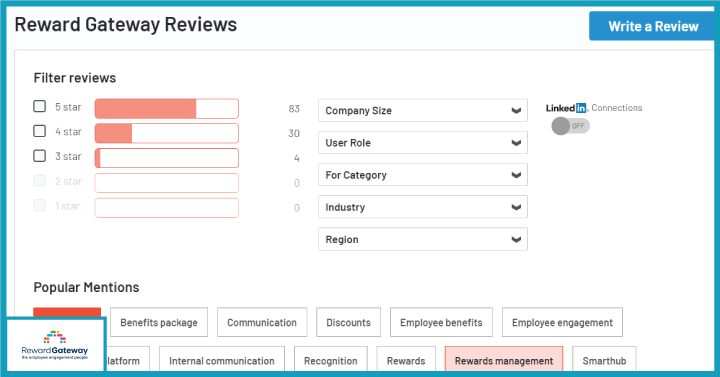Click the 5 star label text
Viewport: 720px width, 377px height.
click(x=68, y=107)
